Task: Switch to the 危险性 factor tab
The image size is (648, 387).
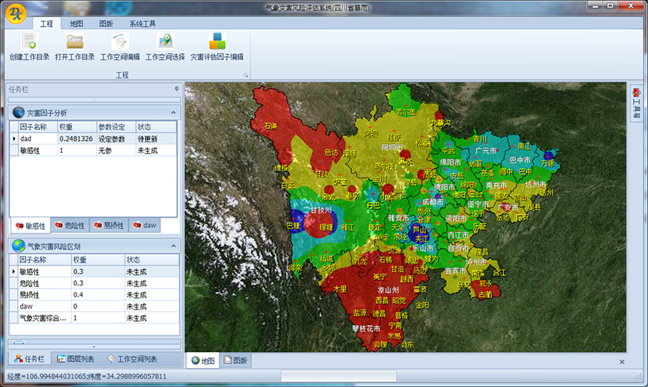Action: coord(70,225)
